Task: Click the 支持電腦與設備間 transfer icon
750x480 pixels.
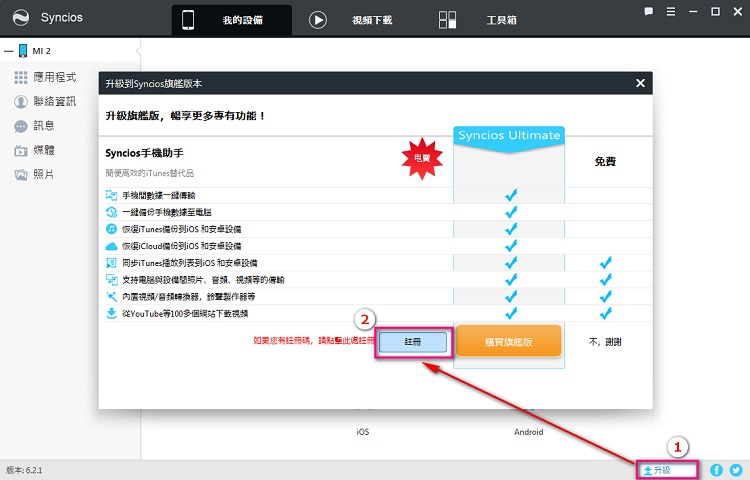Action: click(111, 280)
